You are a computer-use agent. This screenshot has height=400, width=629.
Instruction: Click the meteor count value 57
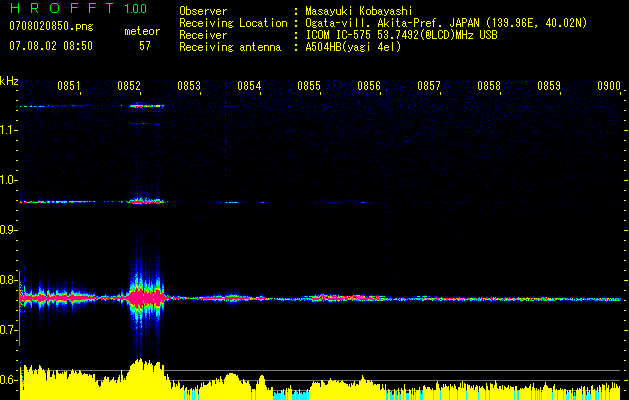click(x=145, y=46)
